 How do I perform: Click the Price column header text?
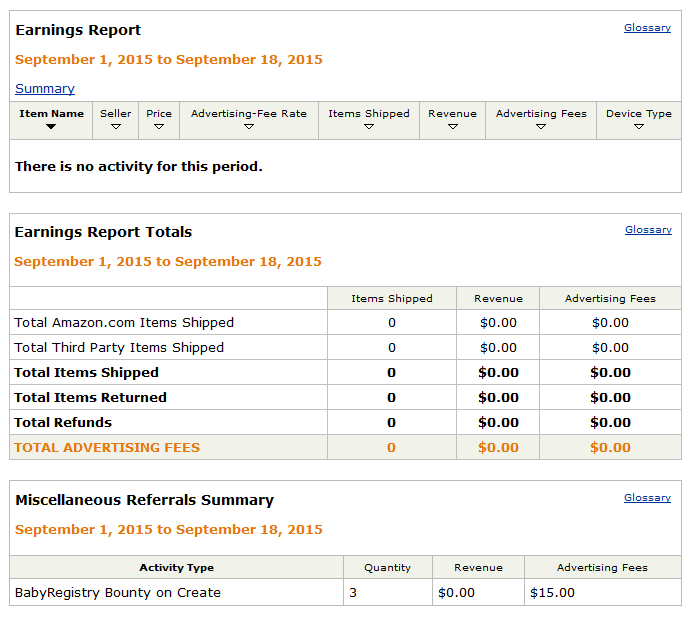point(159,114)
